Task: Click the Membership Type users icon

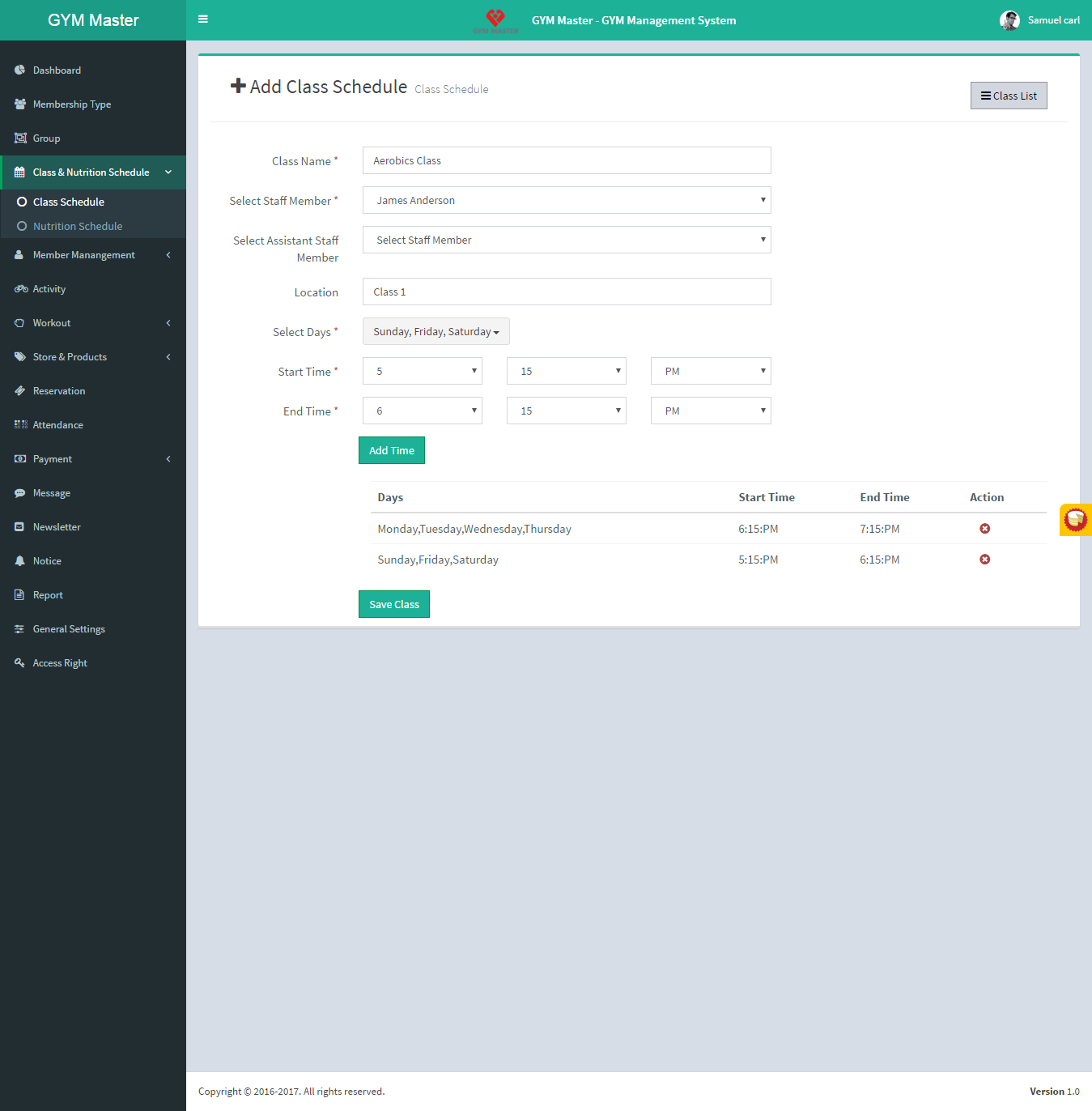Action: (19, 104)
